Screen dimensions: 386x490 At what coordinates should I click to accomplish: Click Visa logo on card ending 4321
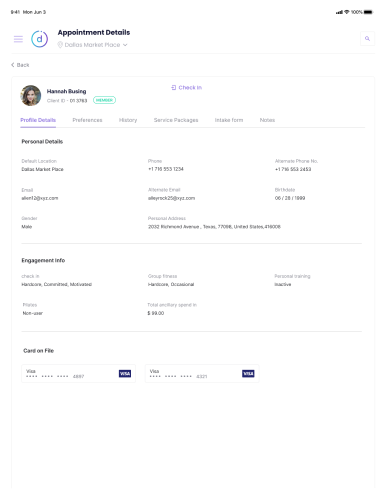coord(248,374)
